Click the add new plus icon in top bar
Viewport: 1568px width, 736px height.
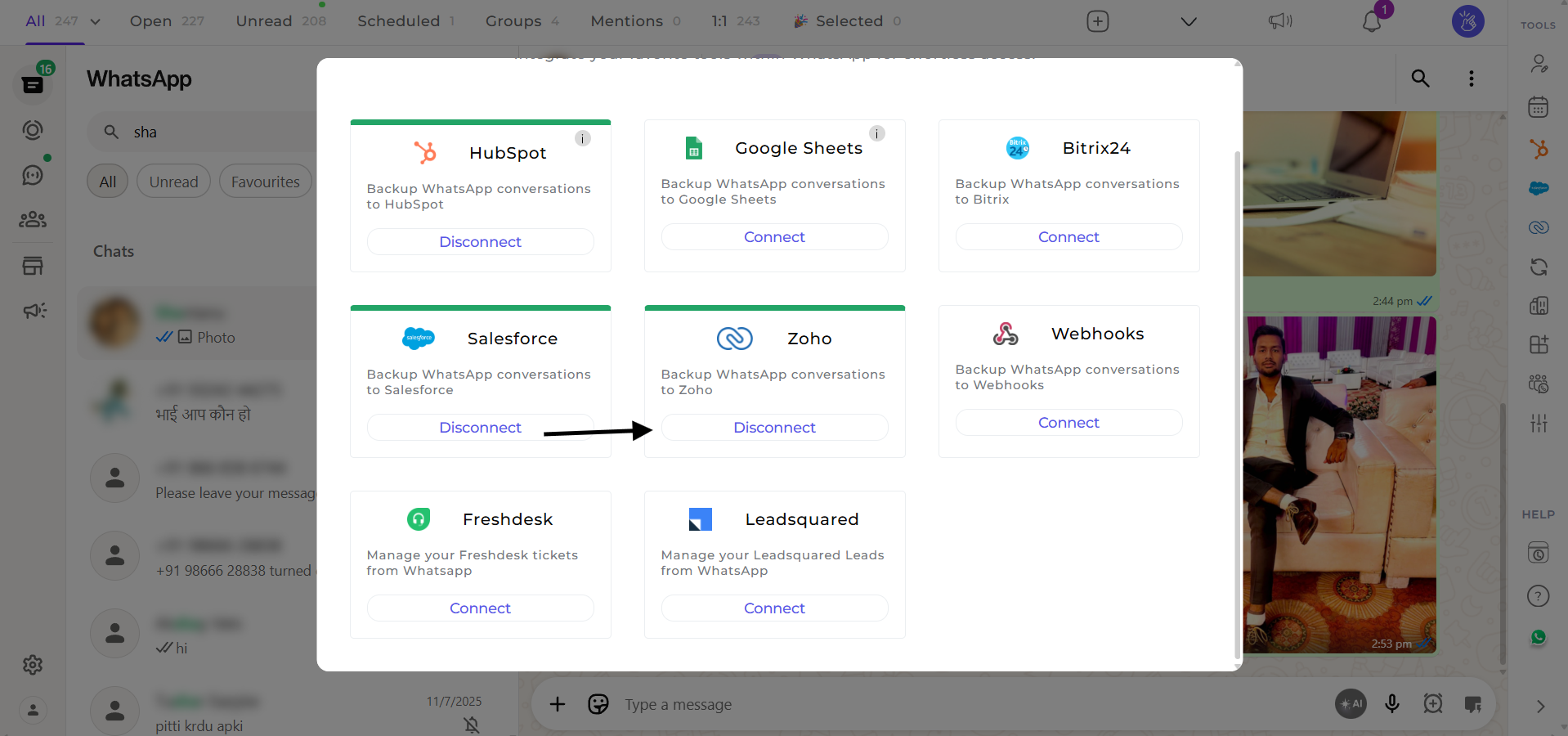pos(1098,21)
